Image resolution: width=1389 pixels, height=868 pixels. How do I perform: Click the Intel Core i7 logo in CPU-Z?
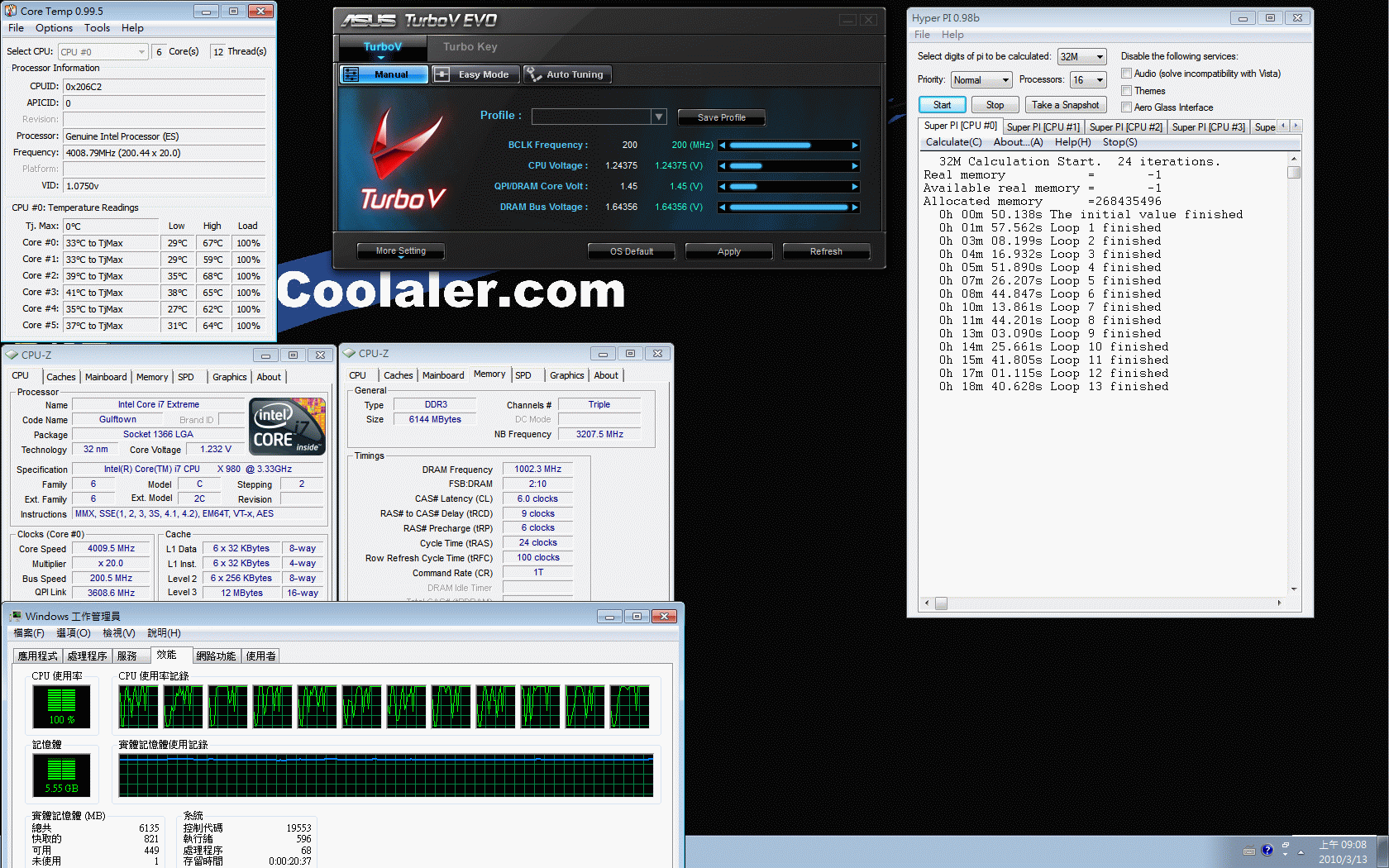288,427
